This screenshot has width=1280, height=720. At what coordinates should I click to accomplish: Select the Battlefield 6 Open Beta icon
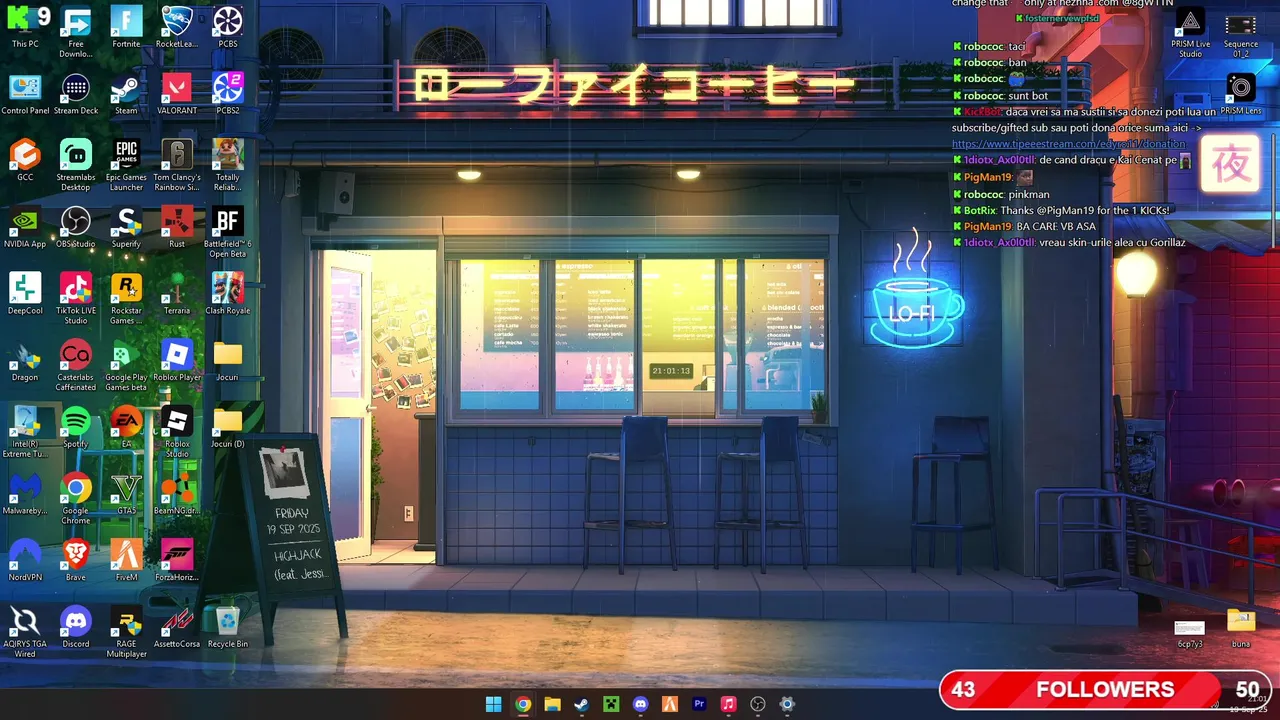228,232
